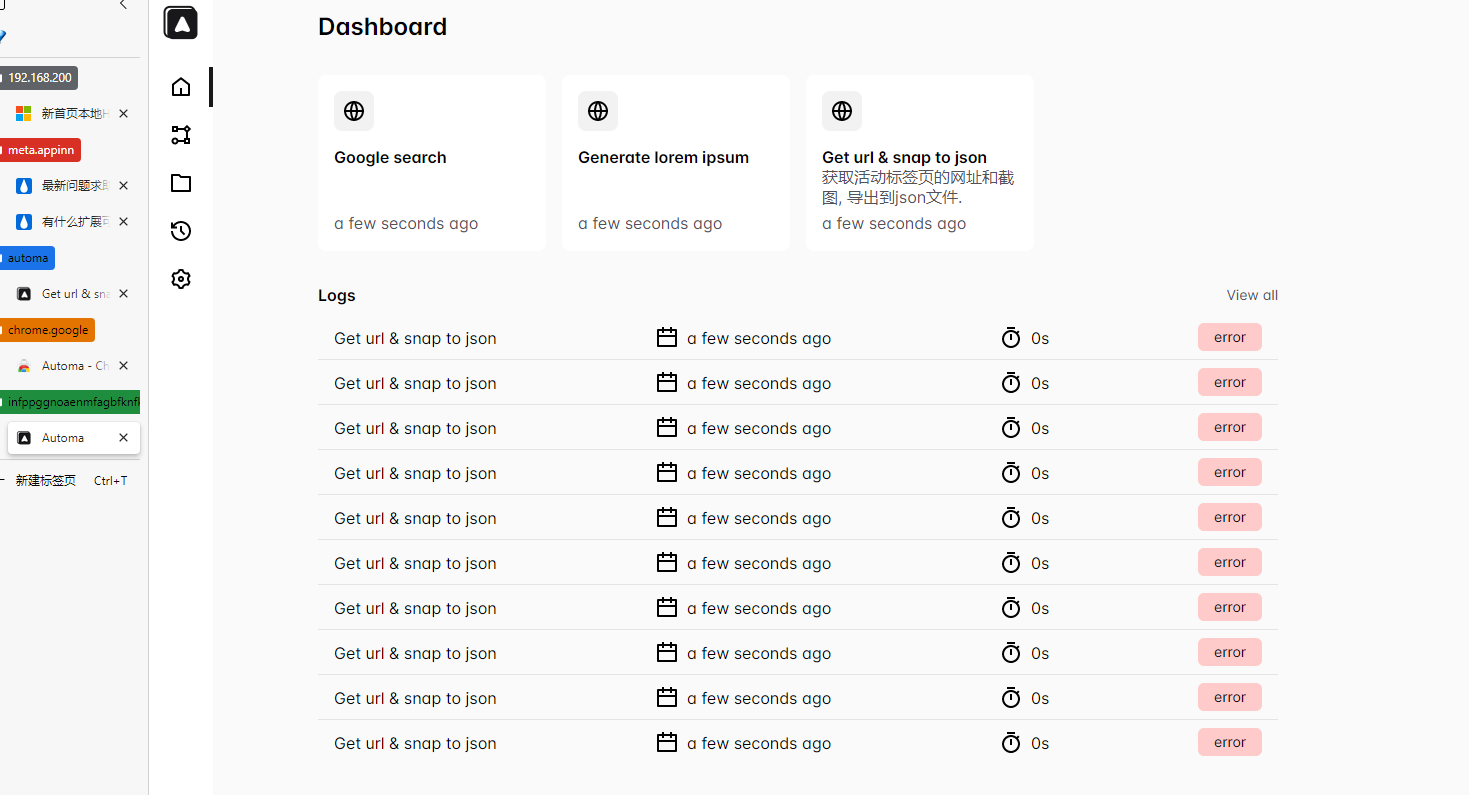Close the "Automa - Ch" browser tab
The height and width of the screenshot is (795, 1469).
coord(123,366)
